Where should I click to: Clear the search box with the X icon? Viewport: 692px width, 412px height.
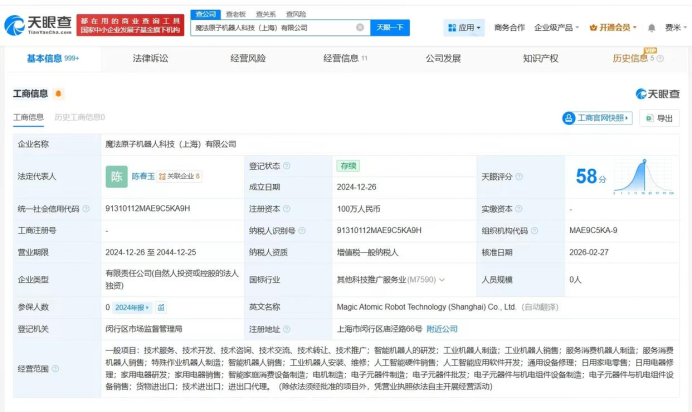[360, 27]
